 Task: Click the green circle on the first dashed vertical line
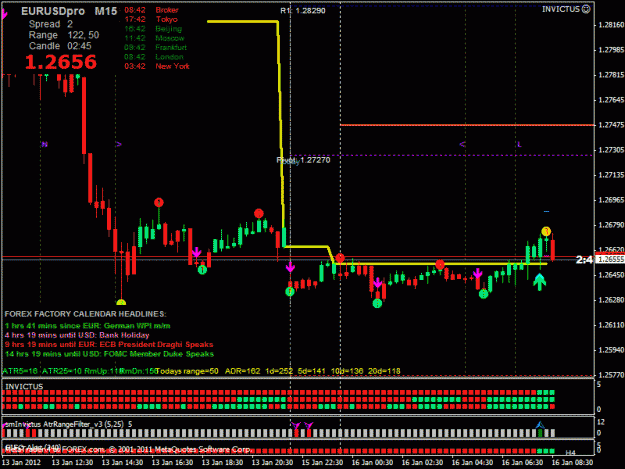290,292
